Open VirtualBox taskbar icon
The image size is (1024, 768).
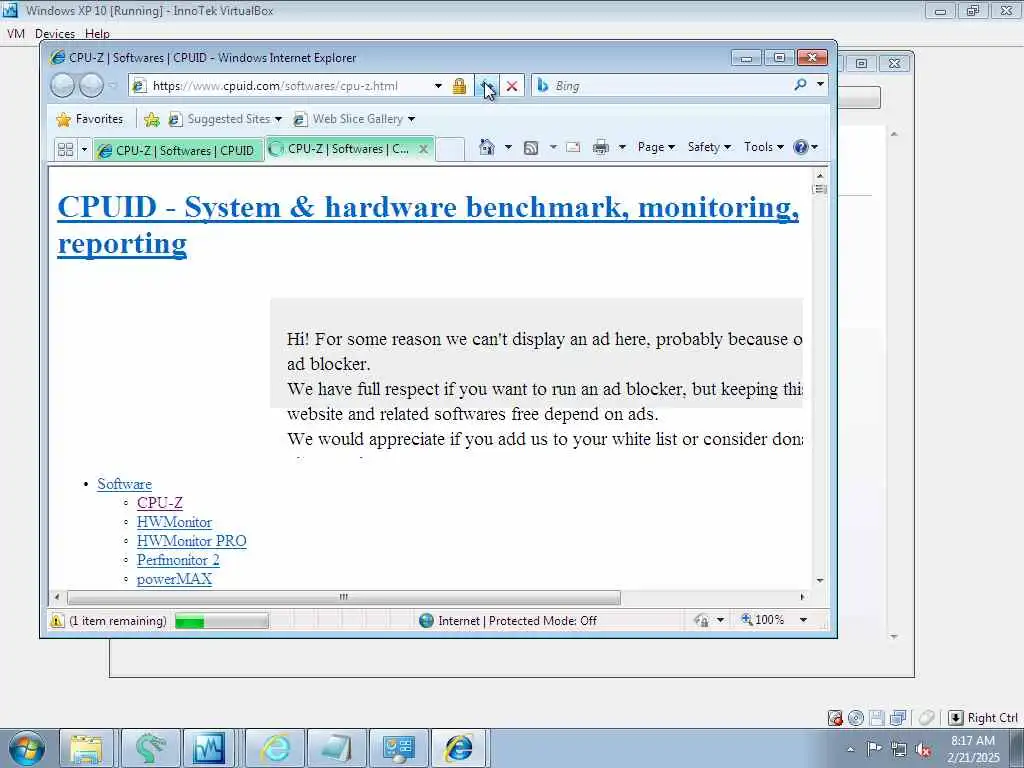pos(210,748)
